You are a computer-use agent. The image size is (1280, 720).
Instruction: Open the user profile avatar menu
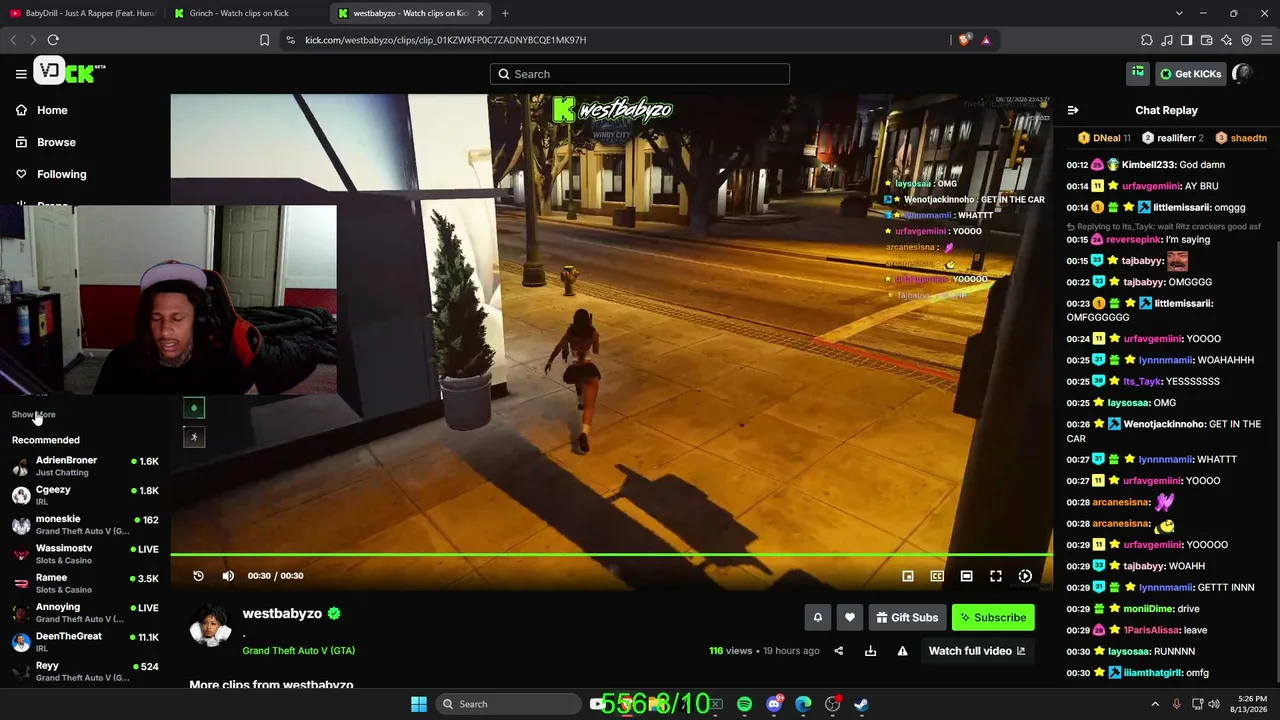[1242, 73]
